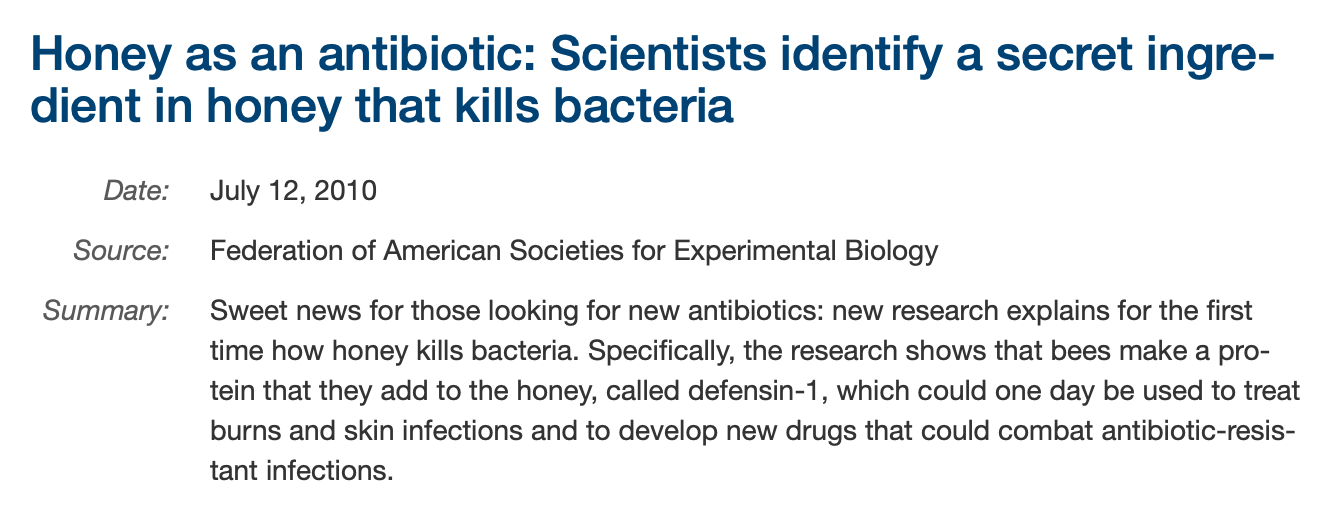The height and width of the screenshot is (516, 1326).
Task: Click the words "tant infections." ending the summary
Action: (298, 467)
